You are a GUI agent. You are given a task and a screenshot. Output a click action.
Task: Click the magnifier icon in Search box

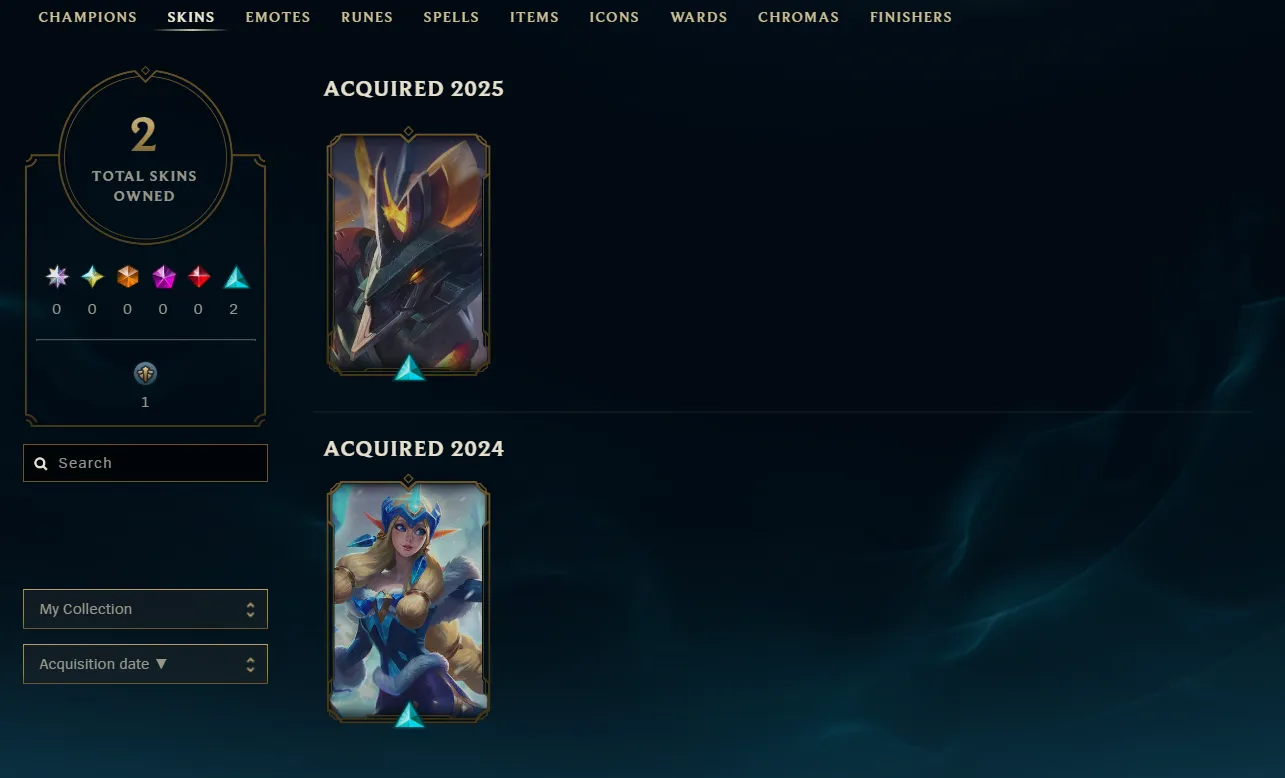point(41,464)
